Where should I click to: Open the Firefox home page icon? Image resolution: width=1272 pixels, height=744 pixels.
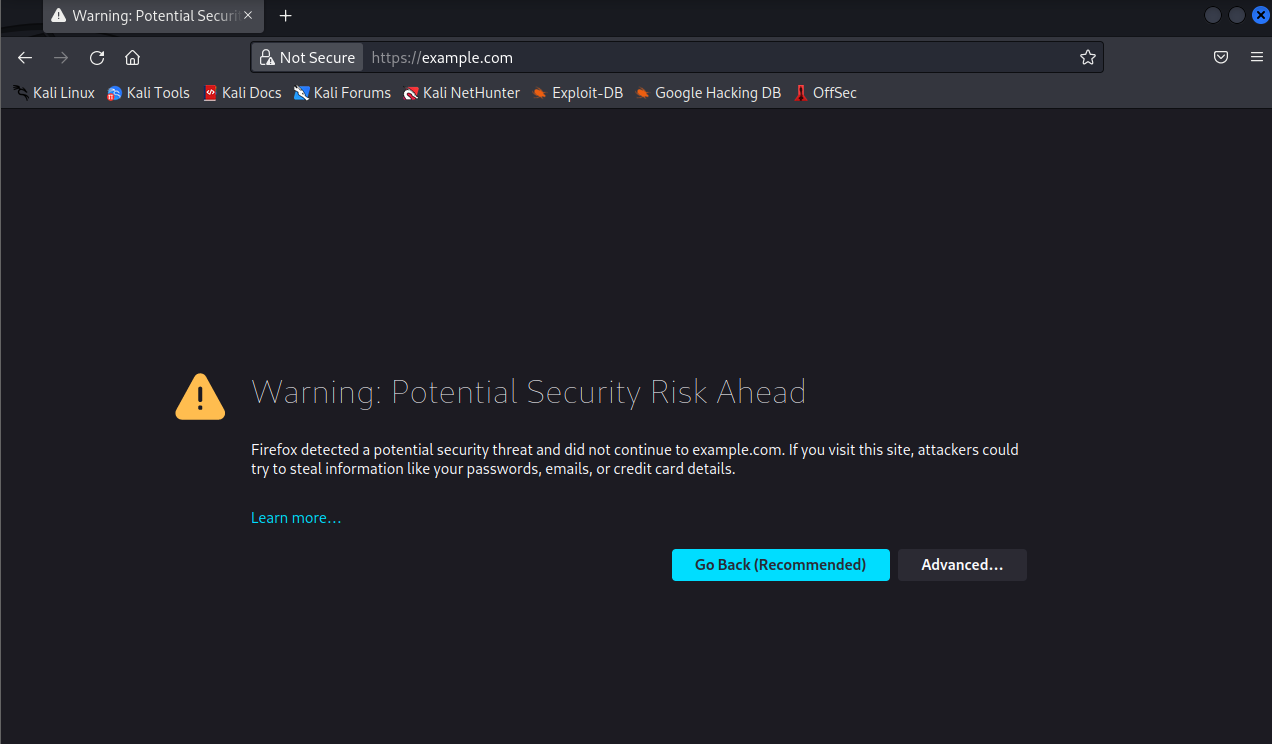132,58
